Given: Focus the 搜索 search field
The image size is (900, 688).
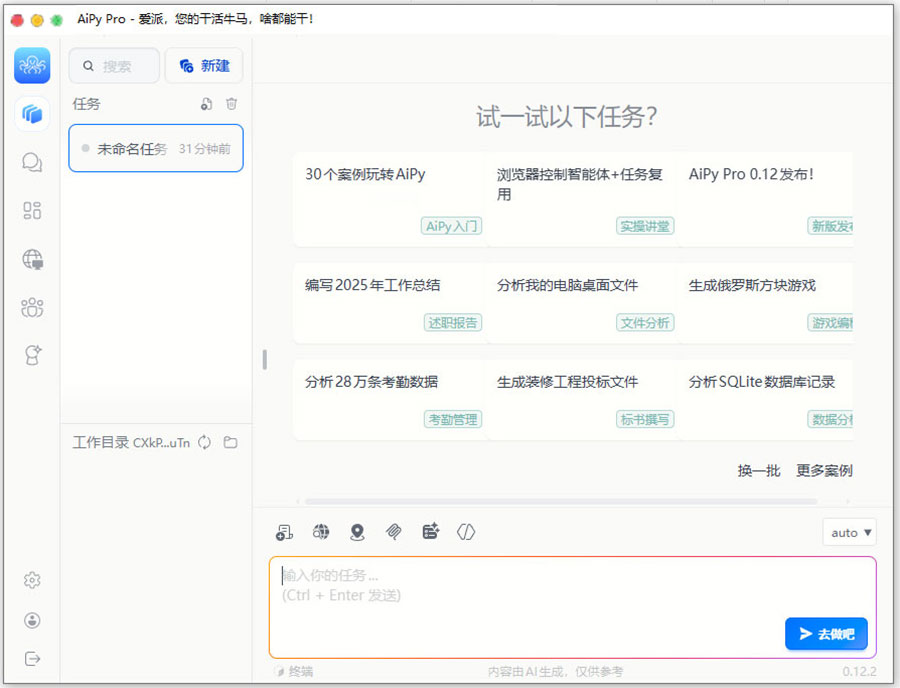Looking at the screenshot, I should [114, 66].
